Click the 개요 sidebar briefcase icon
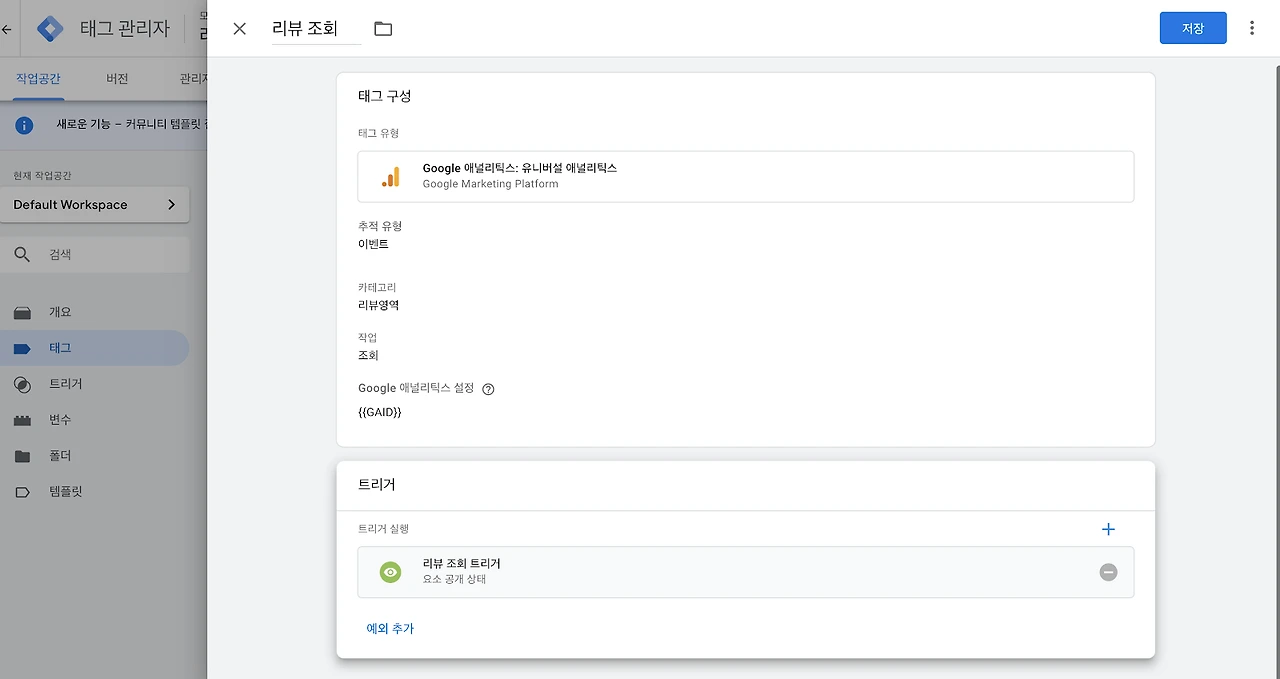Viewport: 1280px width, 679px height. point(22,312)
